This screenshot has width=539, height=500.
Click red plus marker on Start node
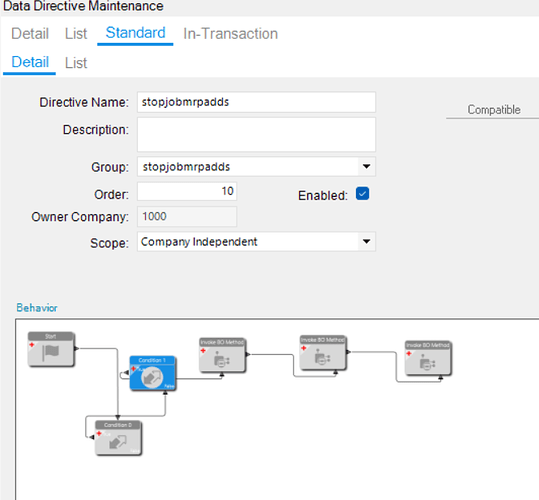tap(32, 345)
